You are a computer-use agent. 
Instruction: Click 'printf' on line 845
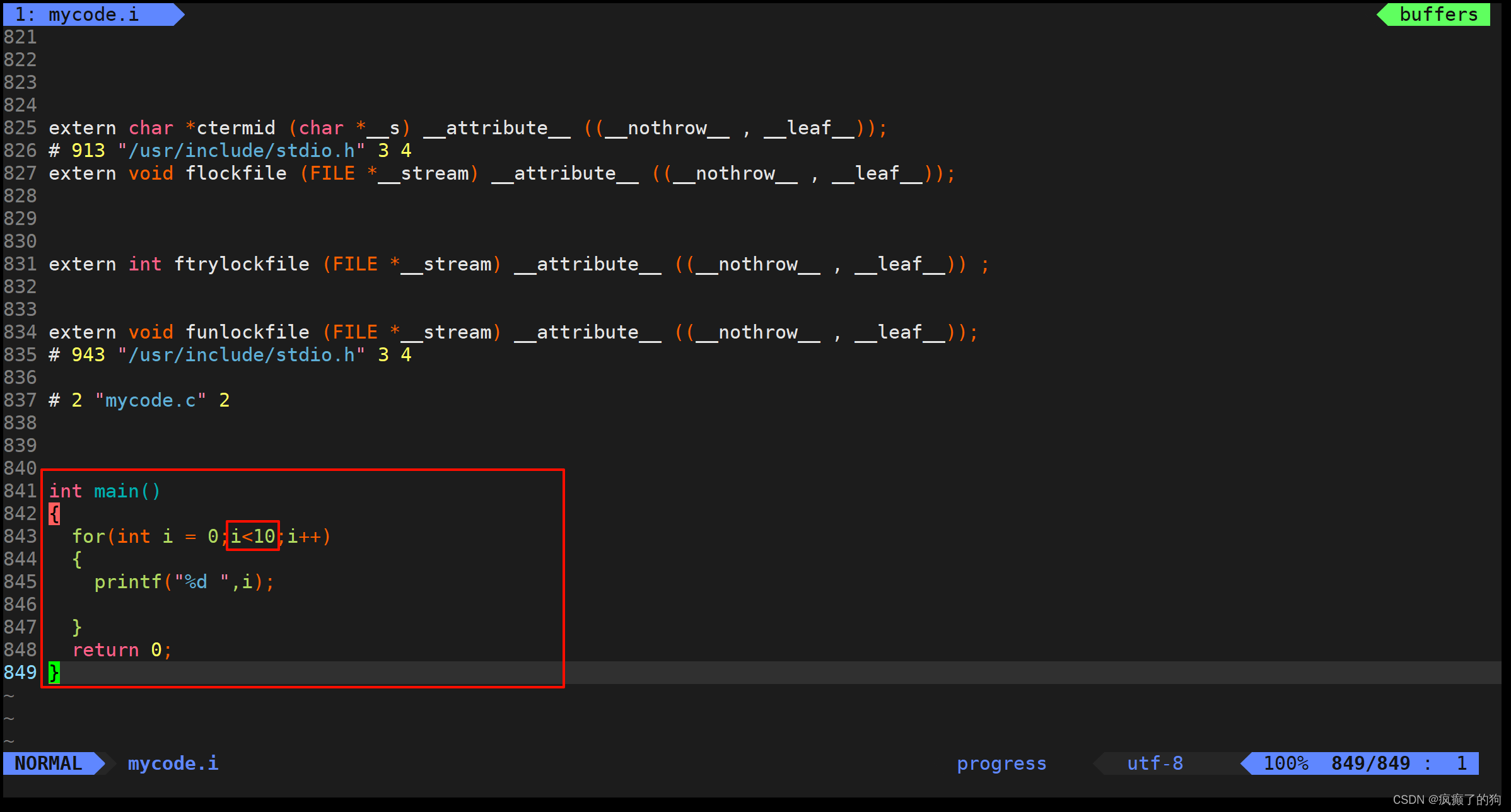128,582
